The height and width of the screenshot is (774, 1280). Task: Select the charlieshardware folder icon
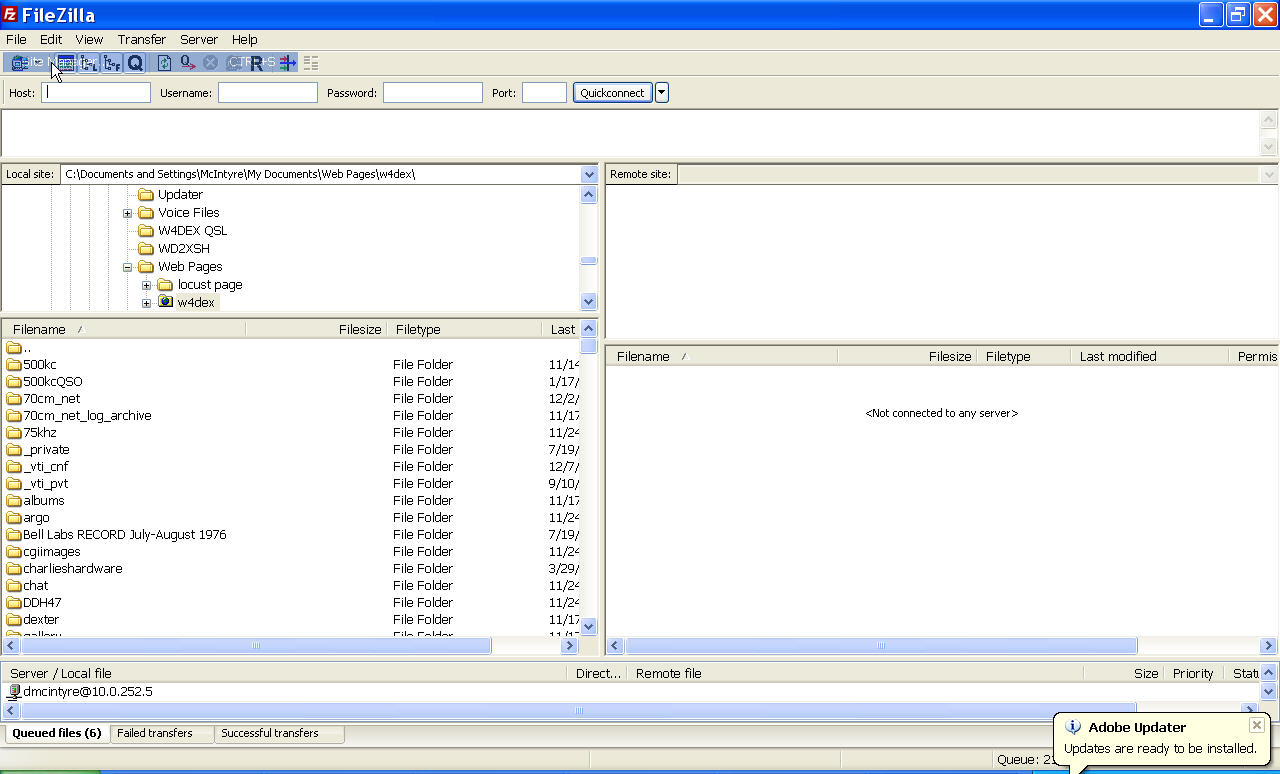(x=14, y=568)
